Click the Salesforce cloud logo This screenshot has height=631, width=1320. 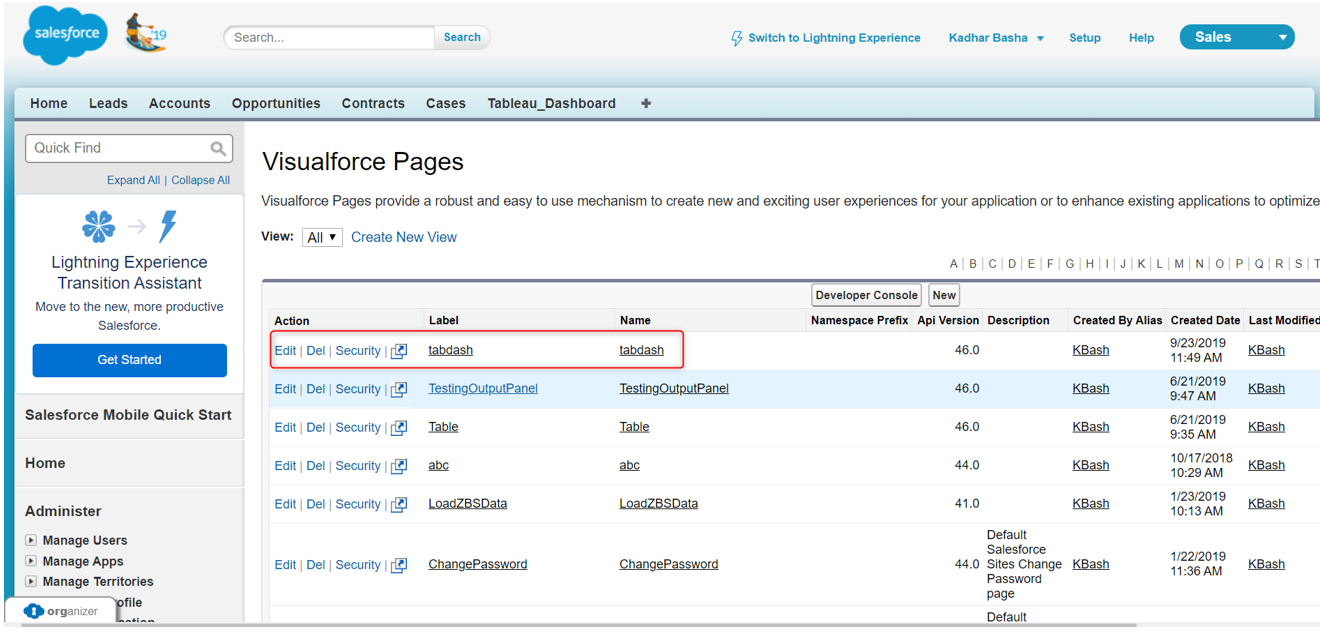[x=64, y=34]
